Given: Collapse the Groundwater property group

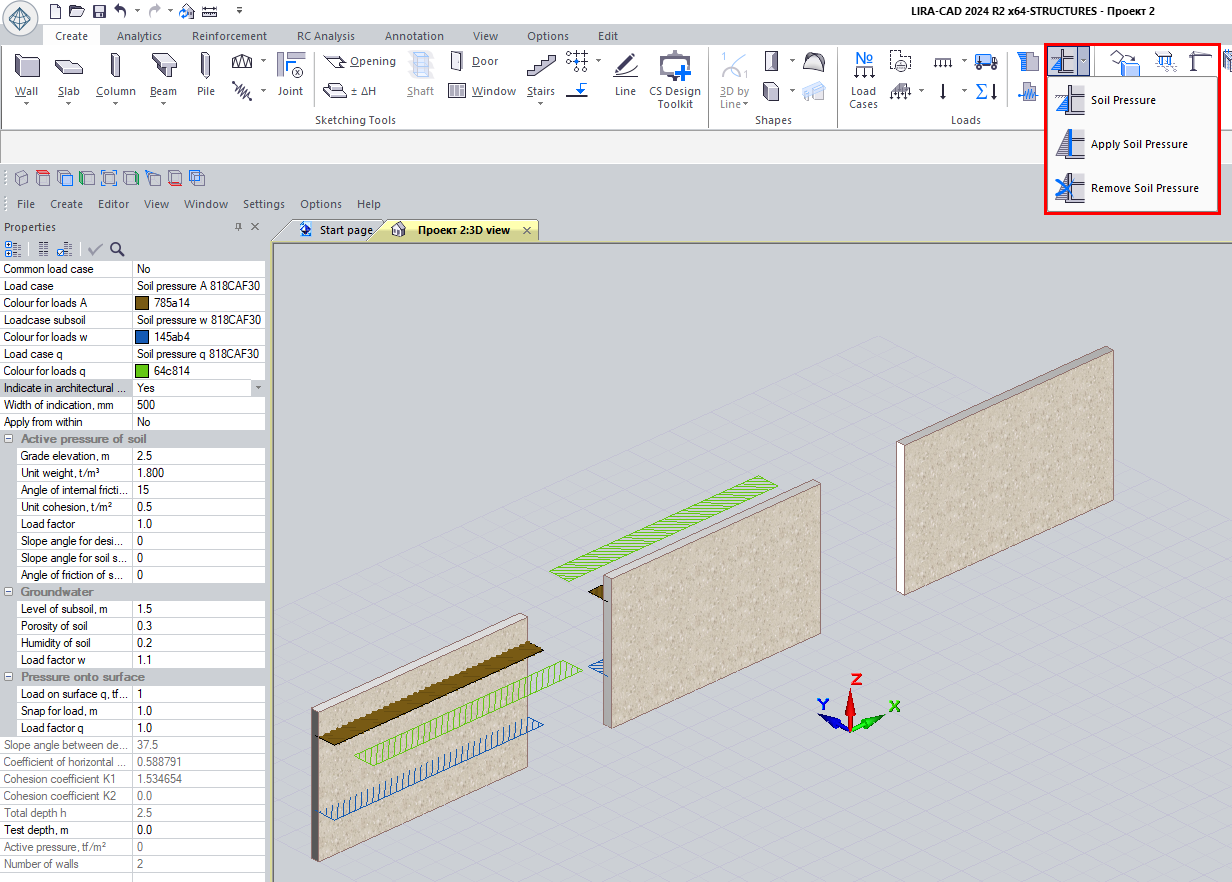Looking at the screenshot, I should click(x=9, y=592).
